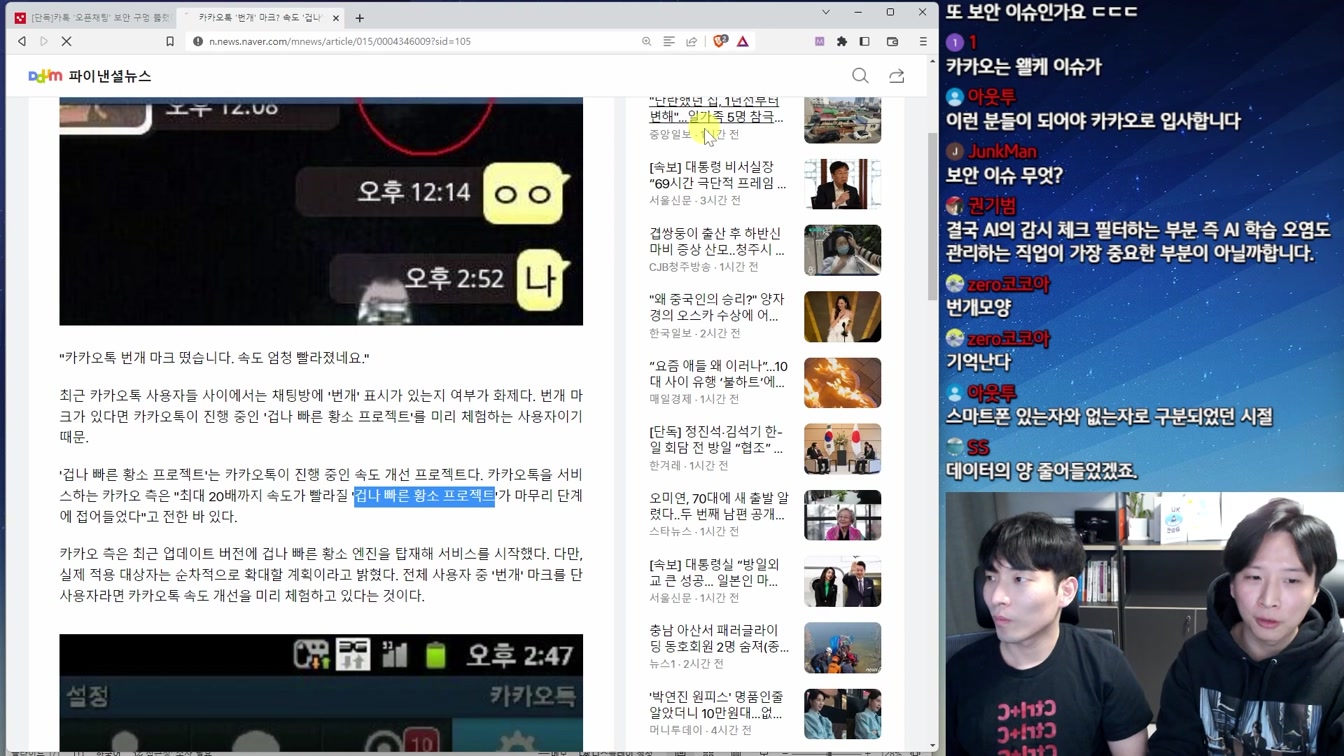Toggle the browser sidebar panel
Viewport: 1344px width, 756px height.
pos(865,42)
